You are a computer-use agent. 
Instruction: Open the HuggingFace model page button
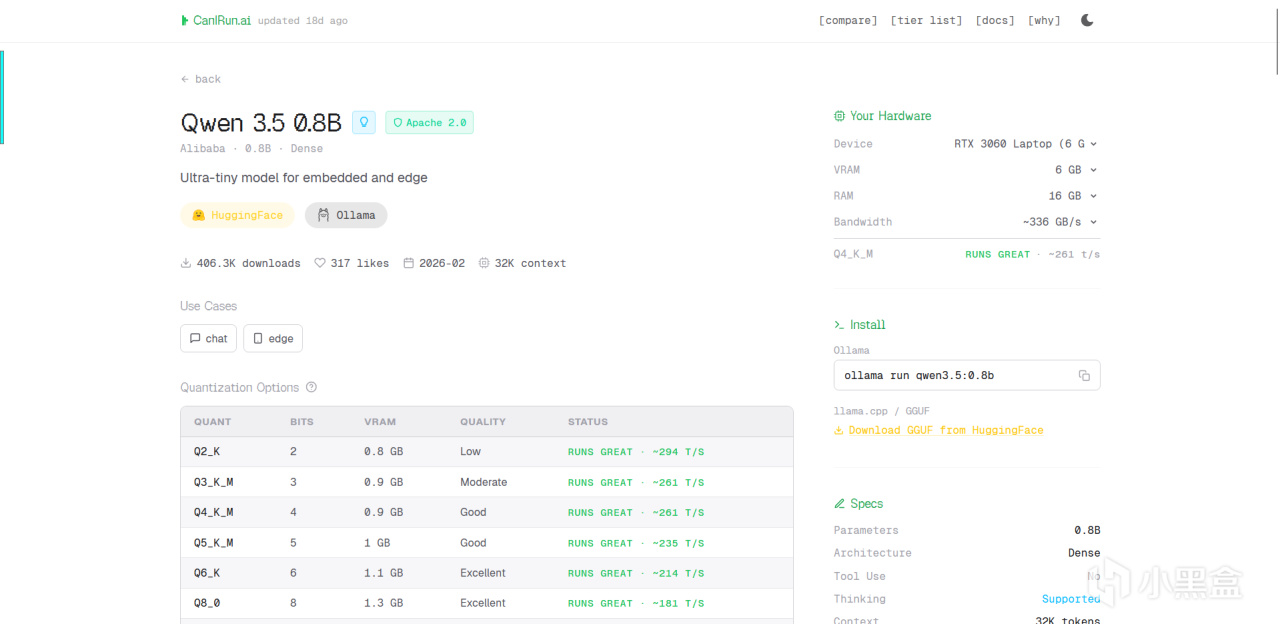(237, 215)
